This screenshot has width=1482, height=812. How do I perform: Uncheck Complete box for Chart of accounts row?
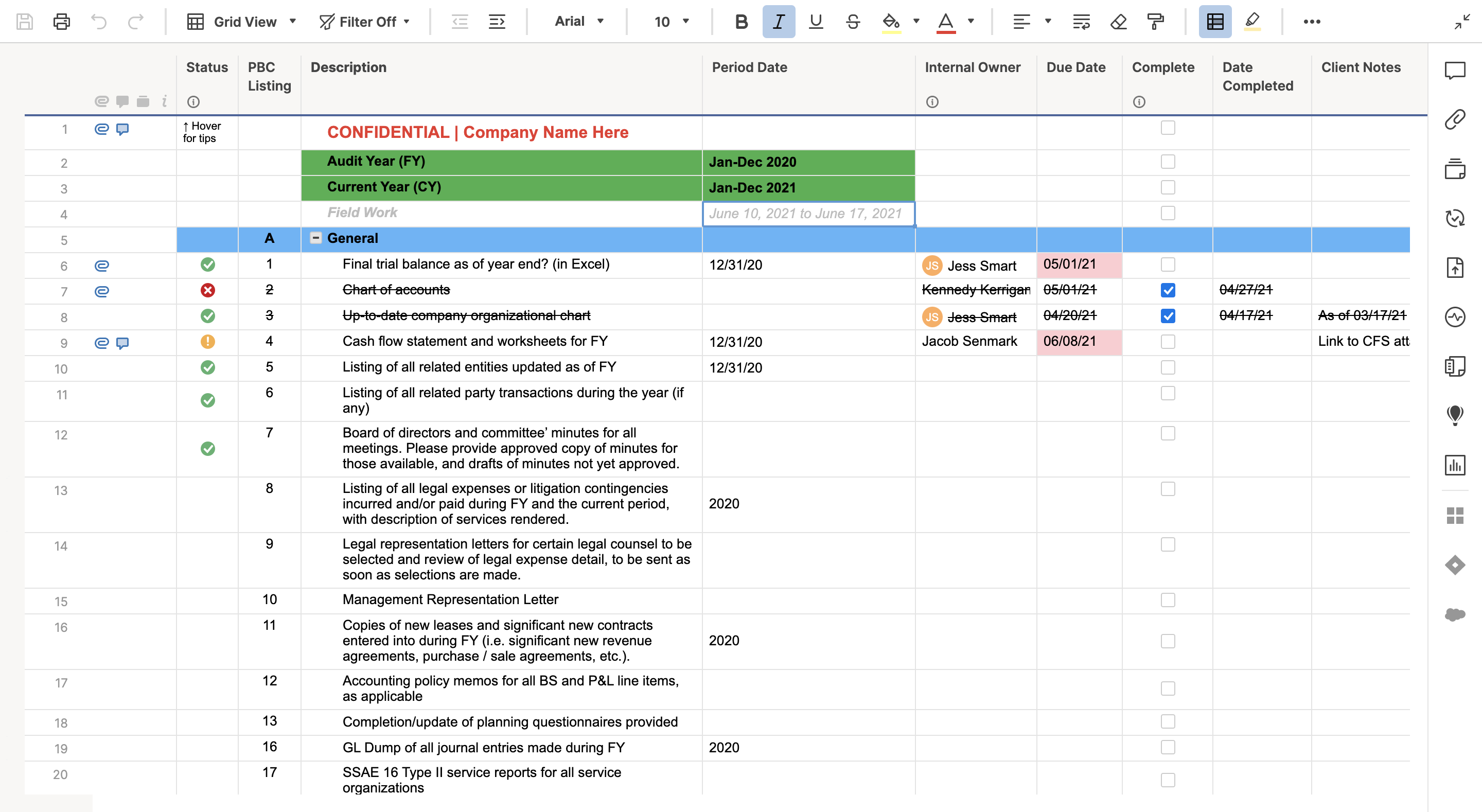(x=1167, y=290)
